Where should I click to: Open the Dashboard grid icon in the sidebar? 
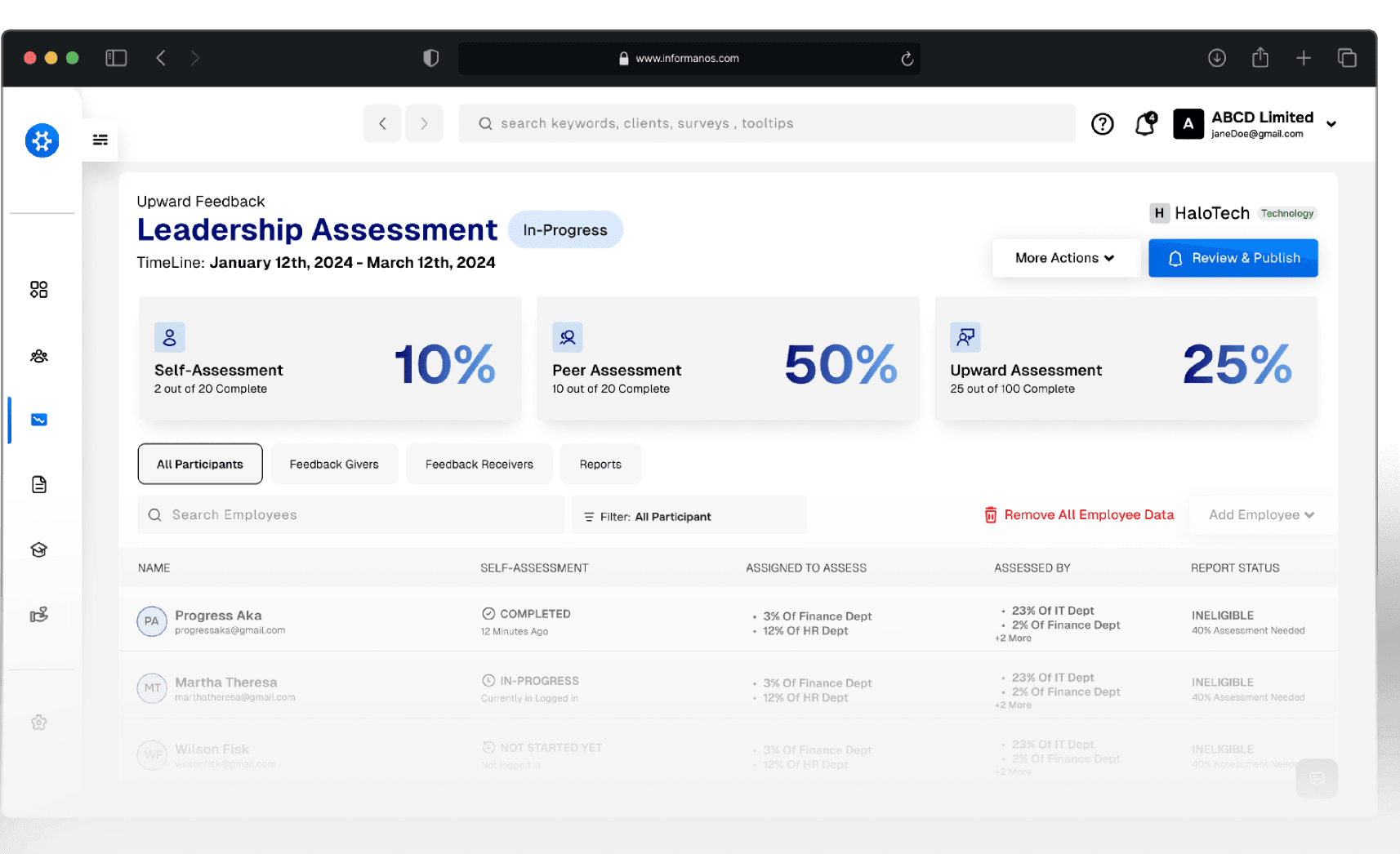[38, 289]
